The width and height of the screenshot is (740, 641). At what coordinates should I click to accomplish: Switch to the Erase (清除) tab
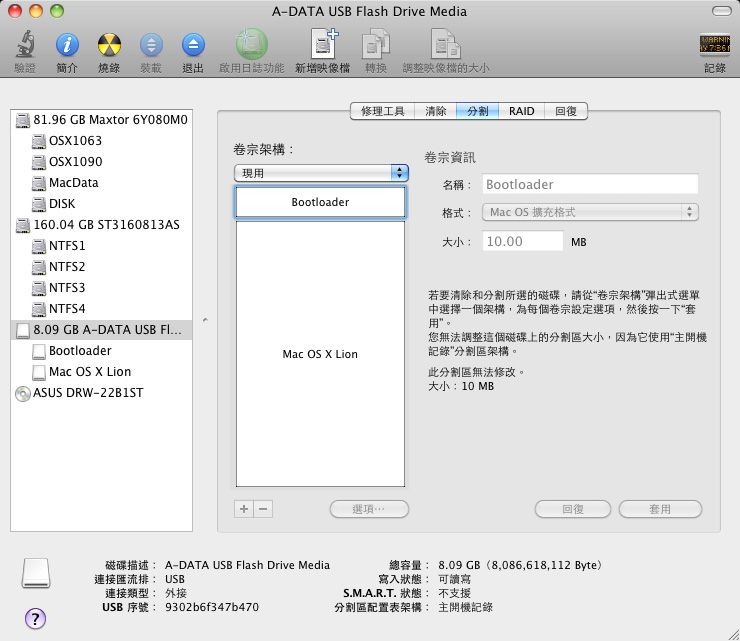435,111
